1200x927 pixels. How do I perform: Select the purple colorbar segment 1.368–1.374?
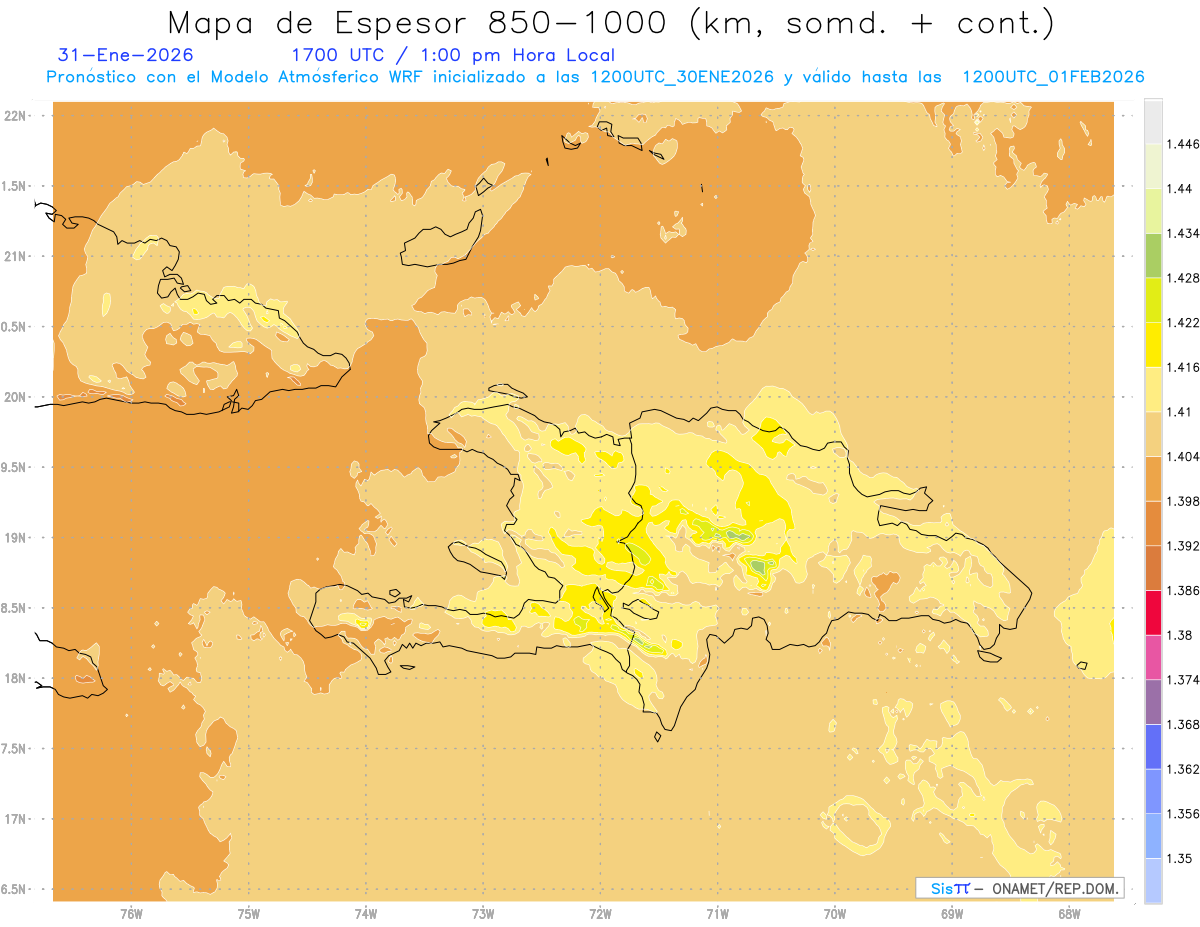[1153, 701]
